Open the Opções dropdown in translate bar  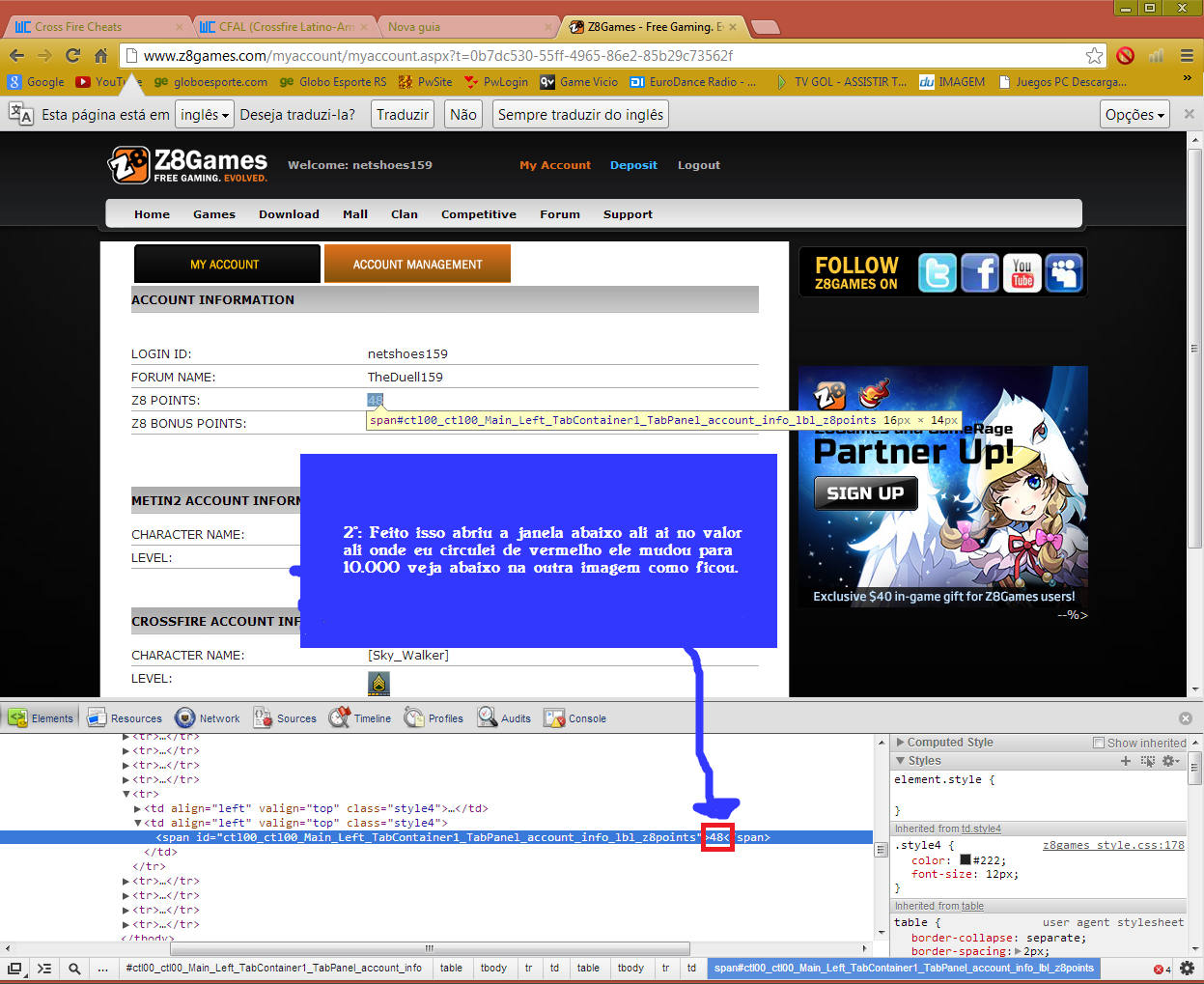tap(1134, 115)
